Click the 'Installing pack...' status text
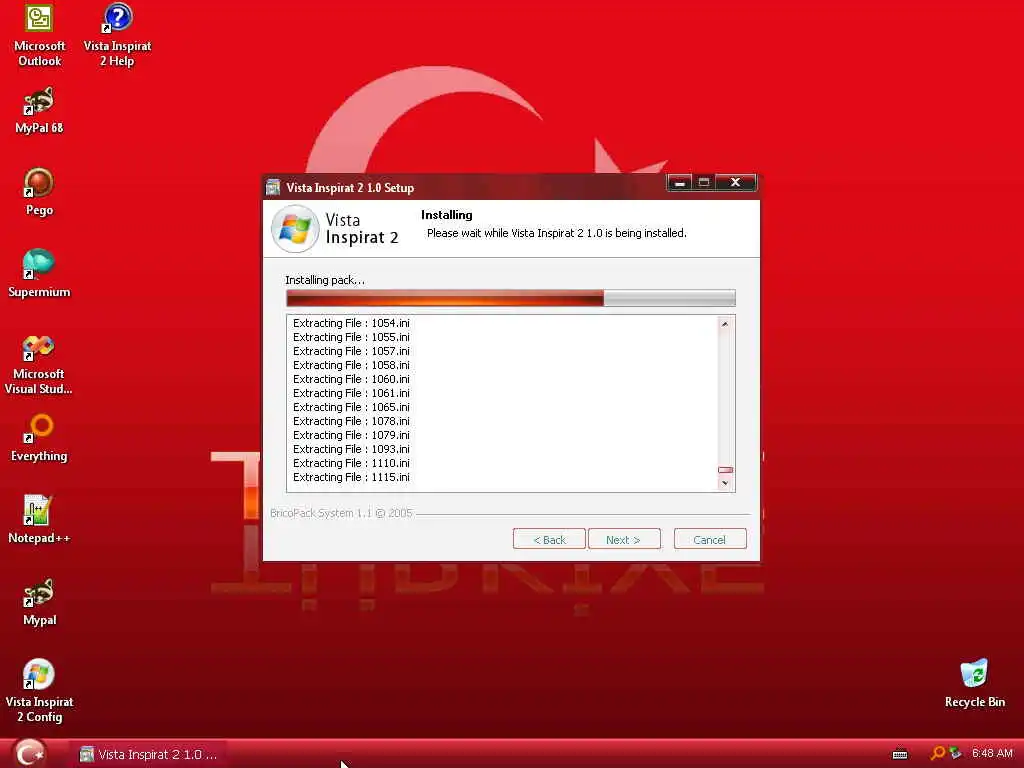1024x768 pixels. tap(325, 280)
